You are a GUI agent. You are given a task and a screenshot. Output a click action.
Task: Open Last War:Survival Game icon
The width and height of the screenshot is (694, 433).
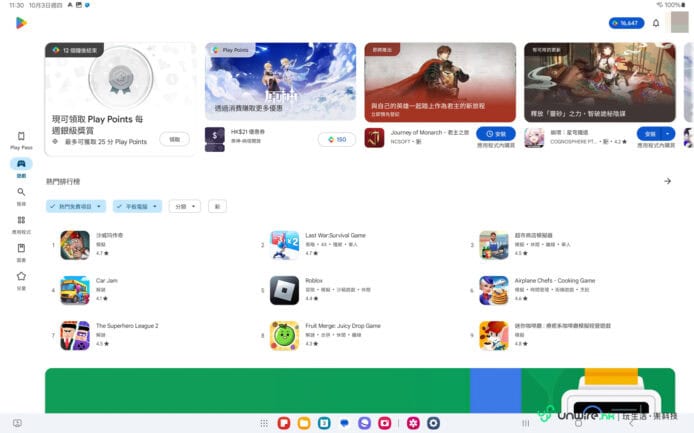pos(284,245)
